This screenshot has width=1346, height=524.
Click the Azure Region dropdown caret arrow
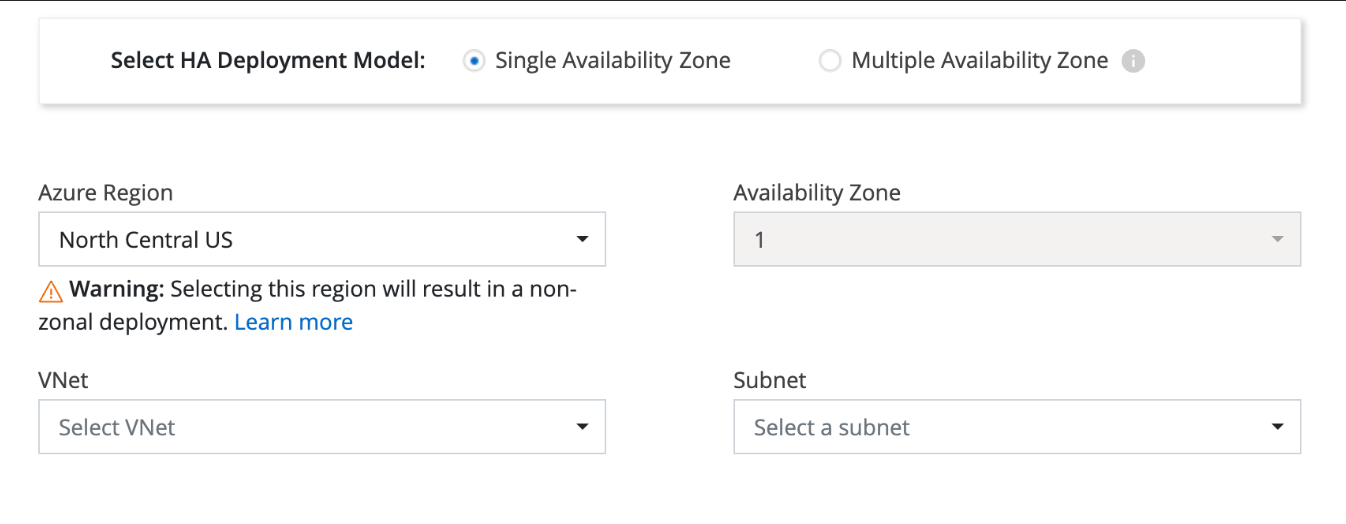pos(582,240)
